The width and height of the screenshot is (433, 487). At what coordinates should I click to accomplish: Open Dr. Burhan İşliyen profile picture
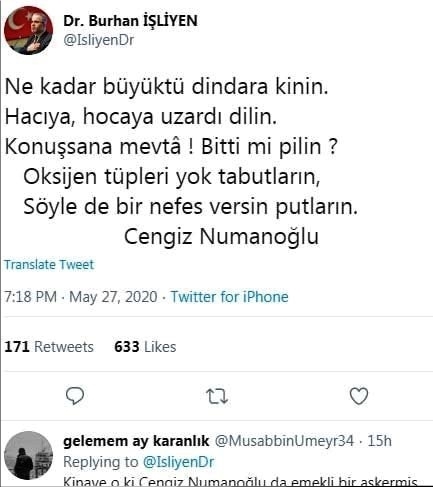29,30
